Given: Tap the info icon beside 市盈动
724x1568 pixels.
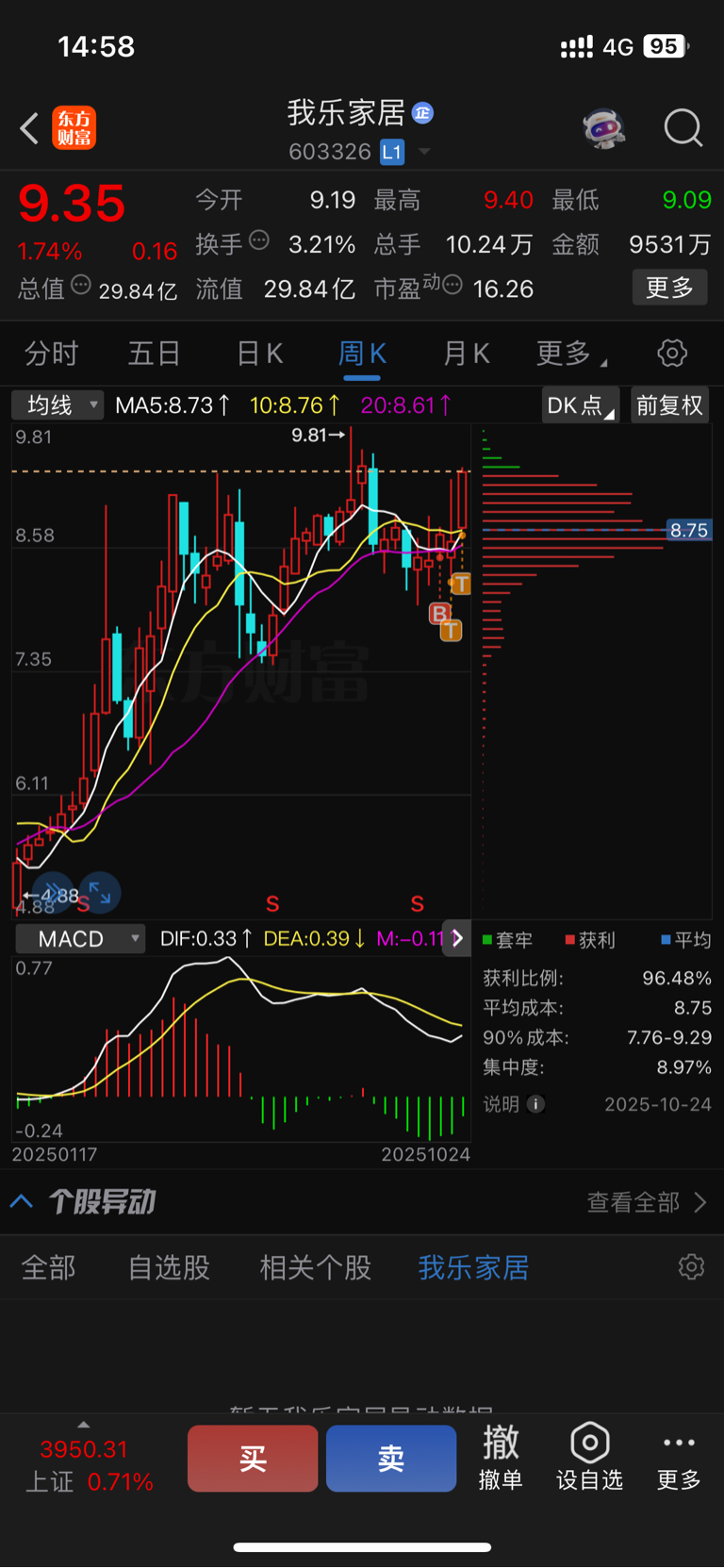Looking at the screenshot, I should click(452, 285).
